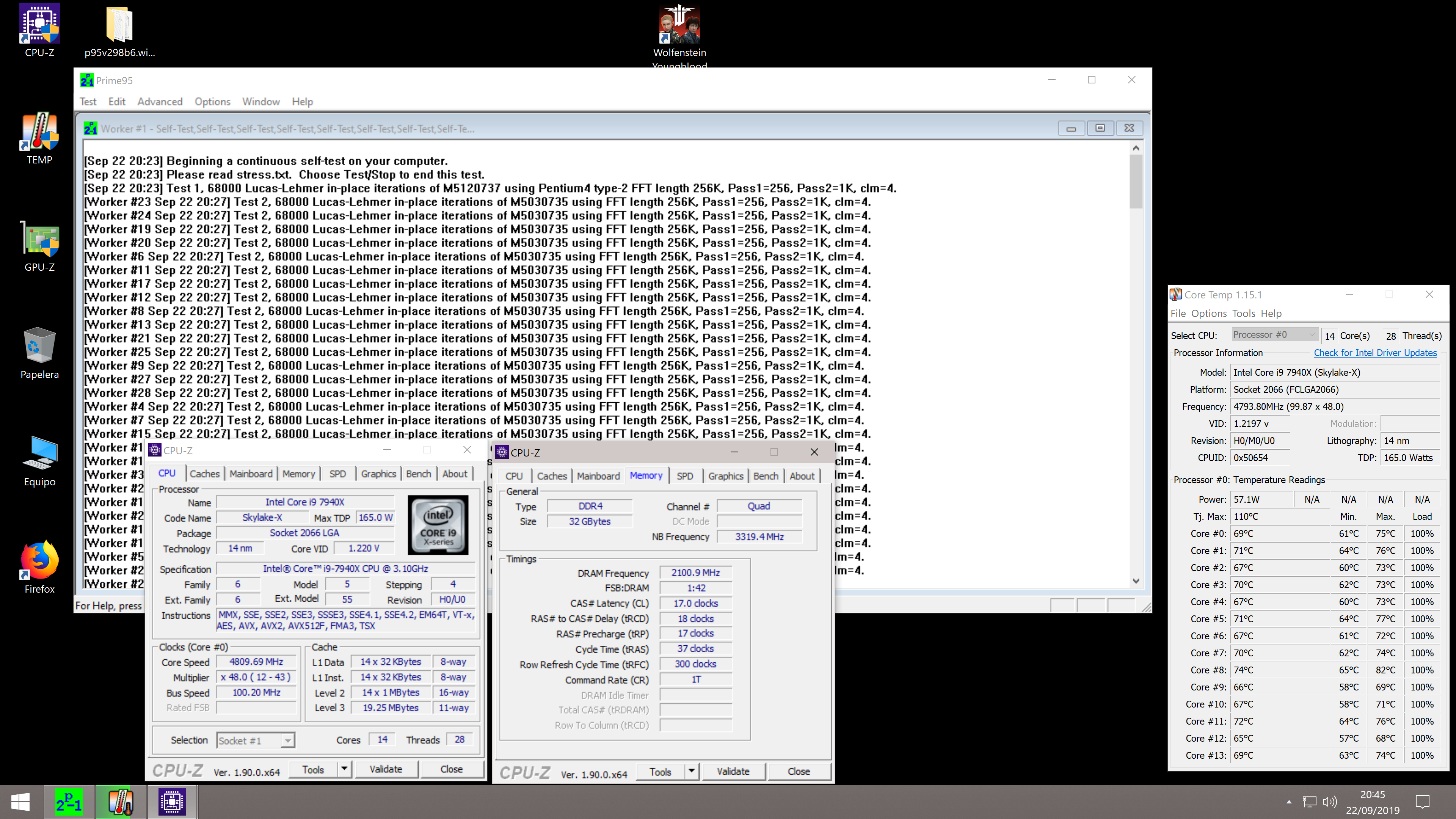
Task: Switch to About tab in right CPU-Z
Action: [802, 476]
